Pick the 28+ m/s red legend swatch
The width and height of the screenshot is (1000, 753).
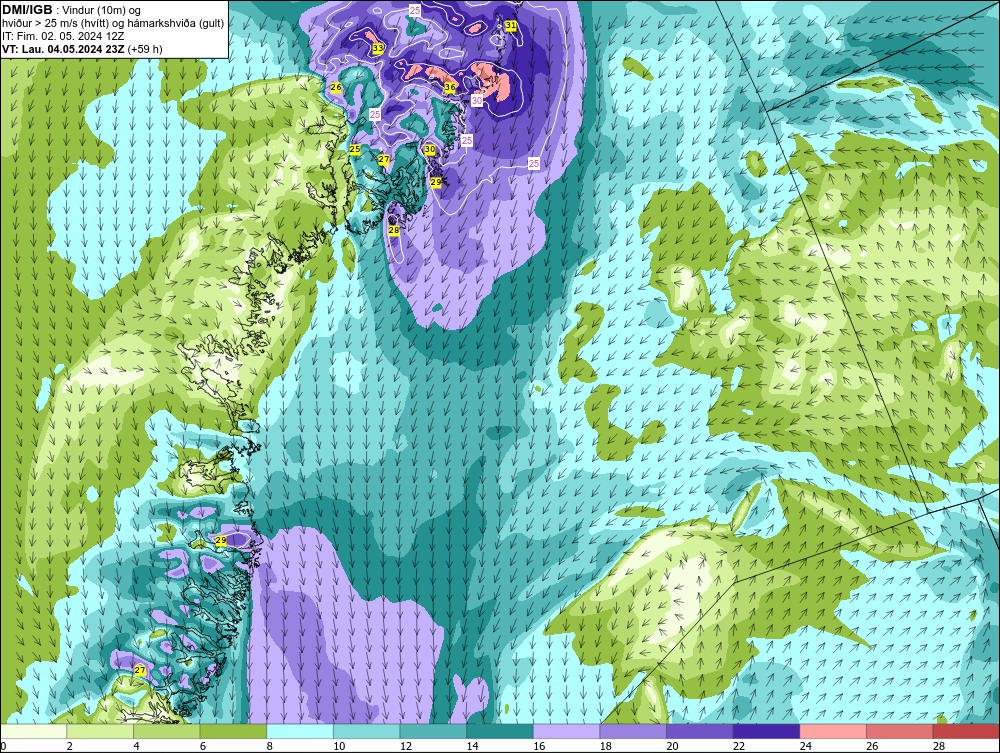tap(966, 731)
